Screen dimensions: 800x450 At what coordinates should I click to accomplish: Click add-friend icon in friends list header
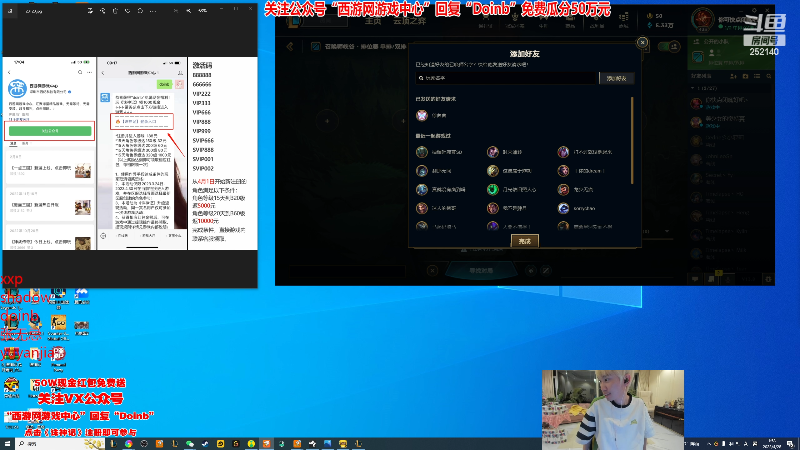pyautogui.click(x=734, y=76)
